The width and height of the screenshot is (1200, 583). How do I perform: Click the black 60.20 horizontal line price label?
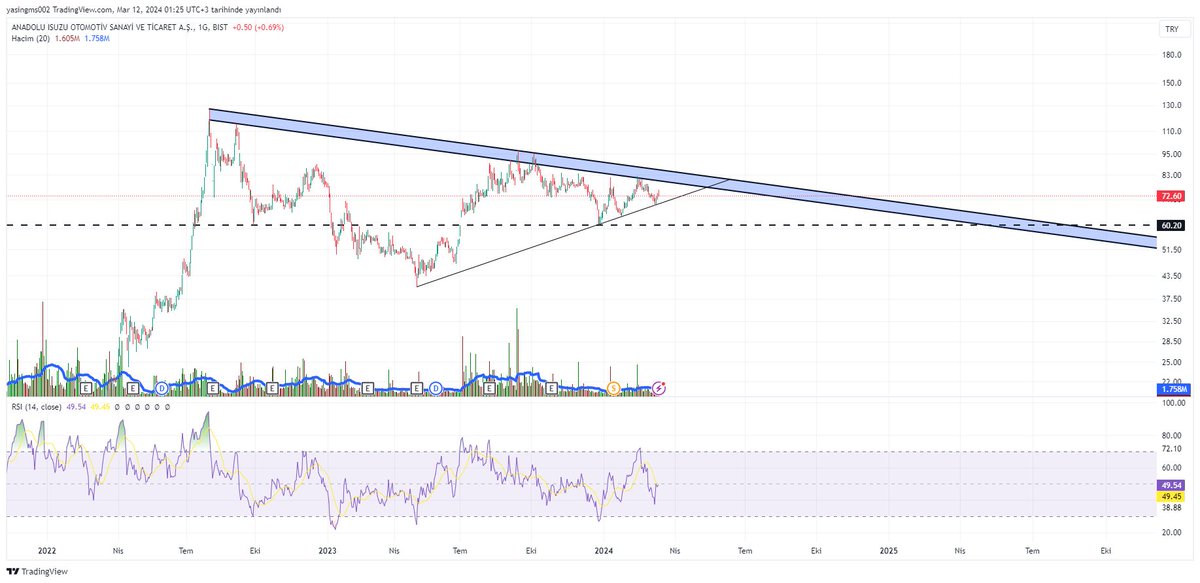(1170, 226)
